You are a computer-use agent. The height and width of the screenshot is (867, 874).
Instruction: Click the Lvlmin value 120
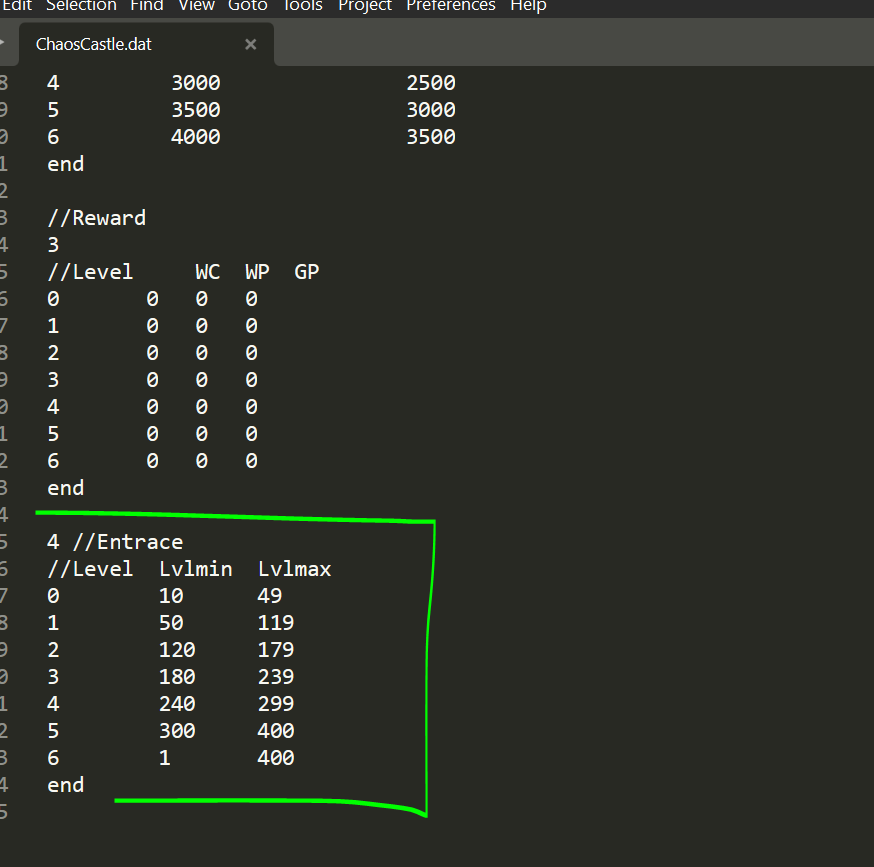click(x=177, y=650)
